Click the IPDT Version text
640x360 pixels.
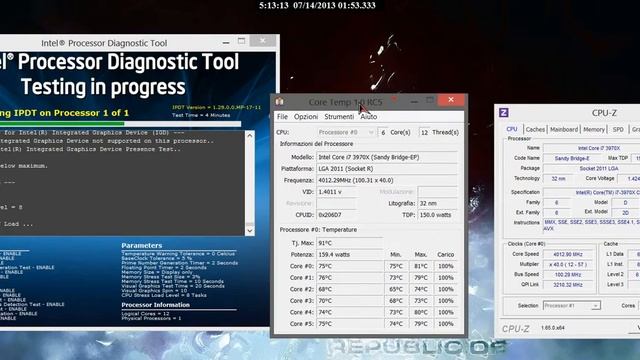(216, 107)
